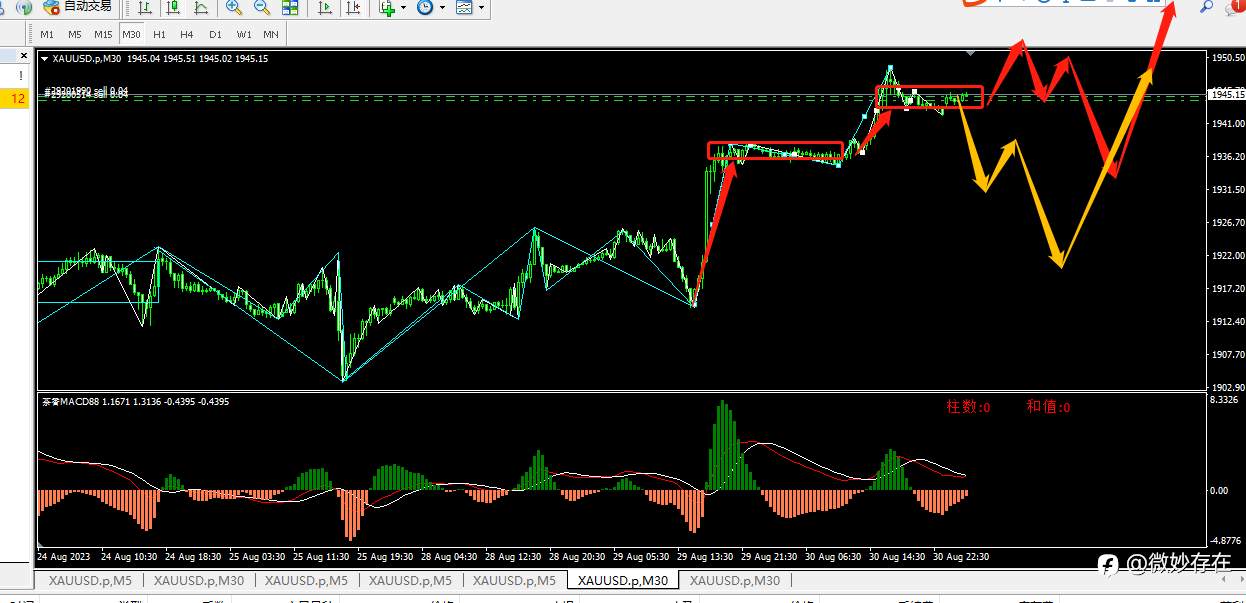Select the M5 timeframe

tap(74, 34)
